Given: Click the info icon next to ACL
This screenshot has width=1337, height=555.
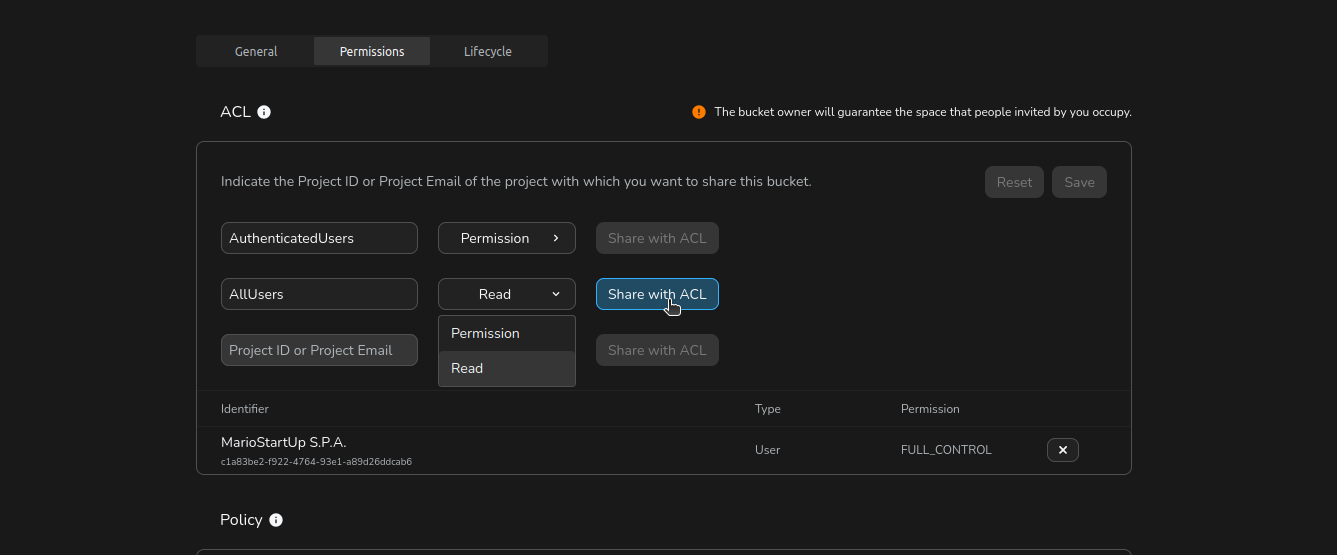Looking at the screenshot, I should point(264,112).
